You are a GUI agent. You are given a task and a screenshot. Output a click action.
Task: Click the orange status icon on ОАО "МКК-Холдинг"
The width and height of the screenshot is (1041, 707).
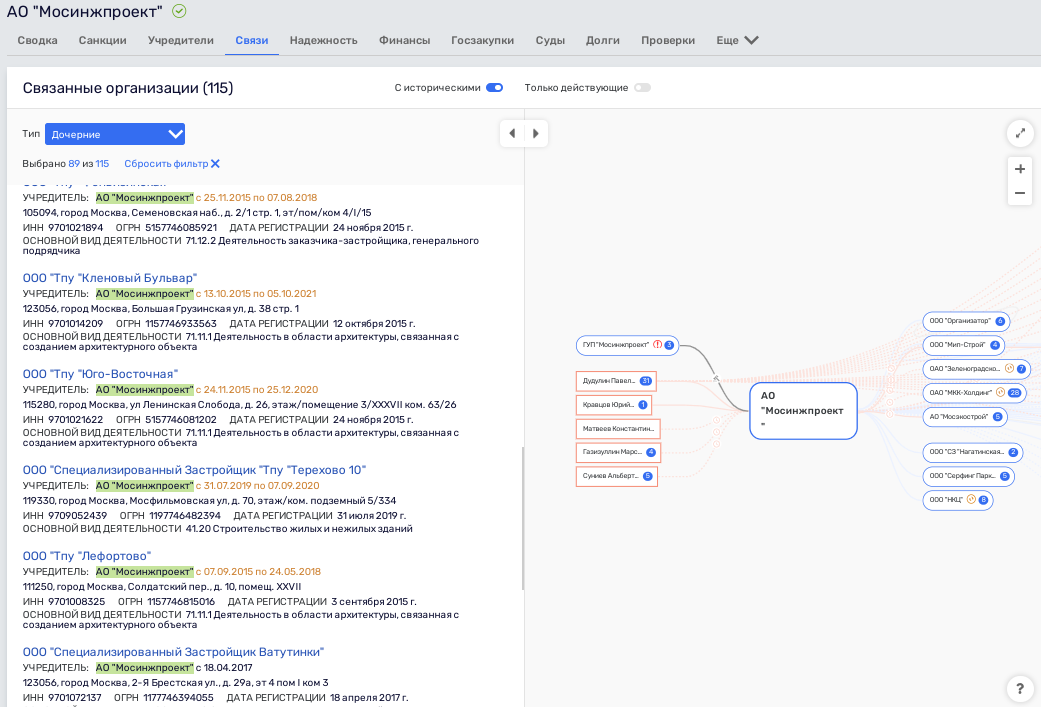(x=1001, y=392)
